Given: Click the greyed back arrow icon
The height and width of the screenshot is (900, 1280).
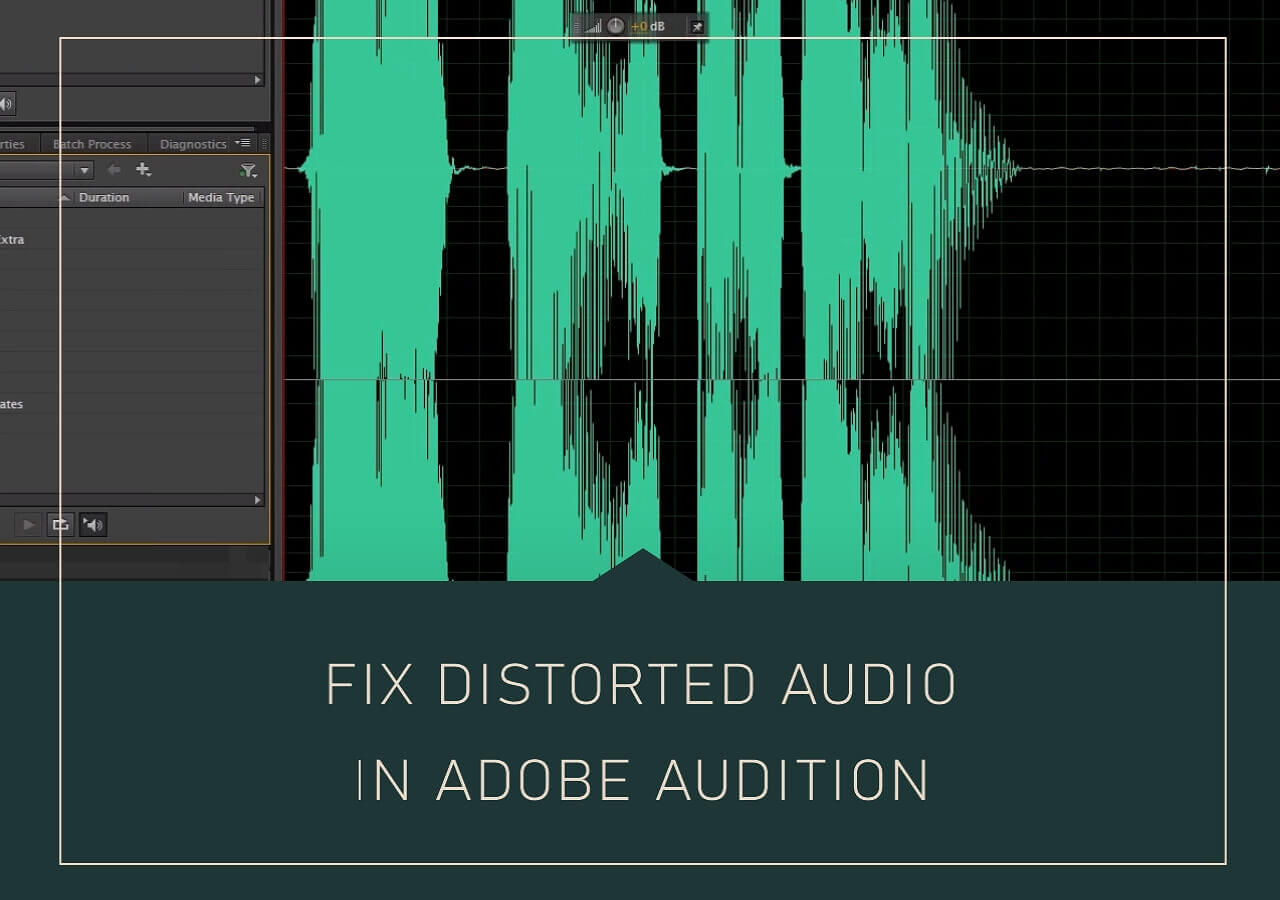Looking at the screenshot, I should 113,170.
